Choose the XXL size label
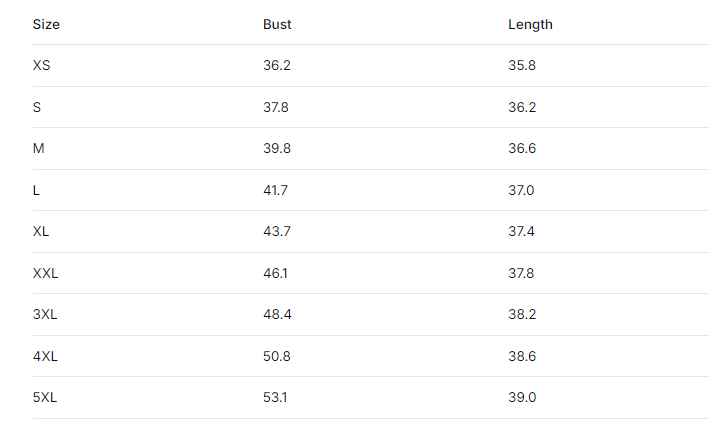The width and height of the screenshot is (715, 436). click(x=46, y=273)
